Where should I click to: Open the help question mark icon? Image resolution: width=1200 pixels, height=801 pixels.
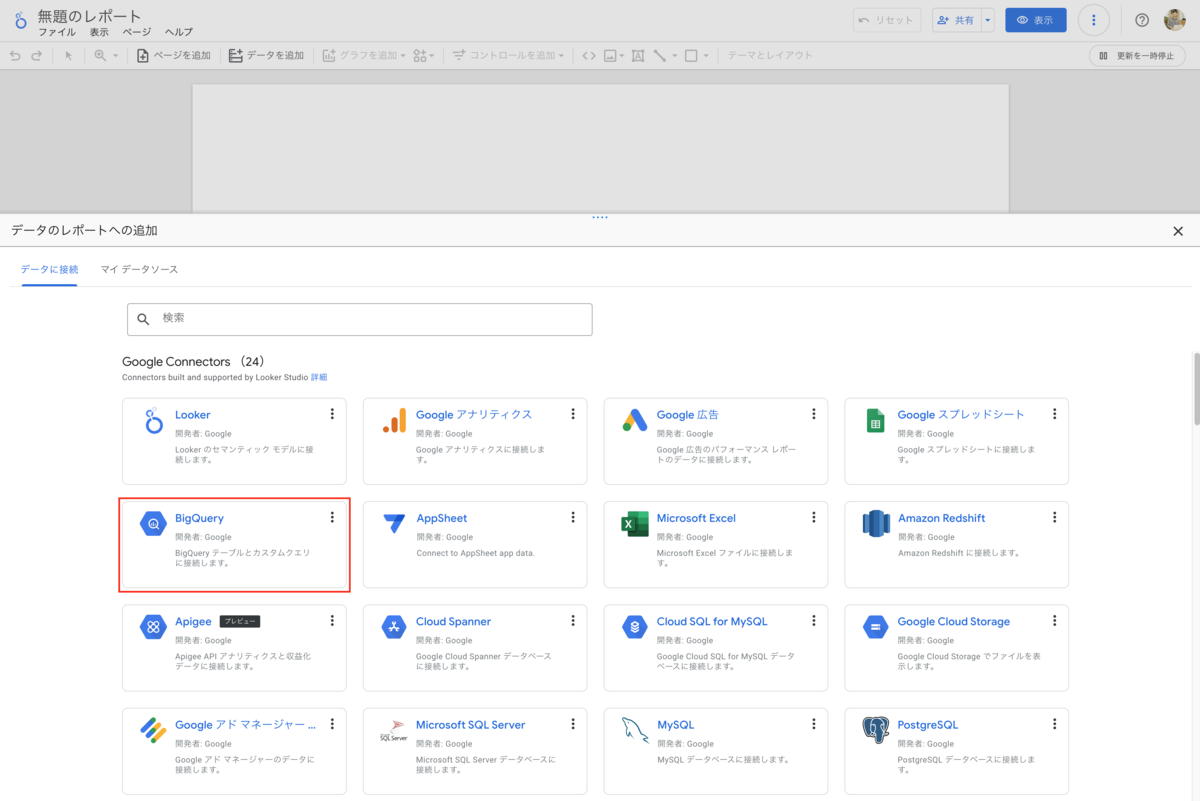click(x=1142, y=20)
